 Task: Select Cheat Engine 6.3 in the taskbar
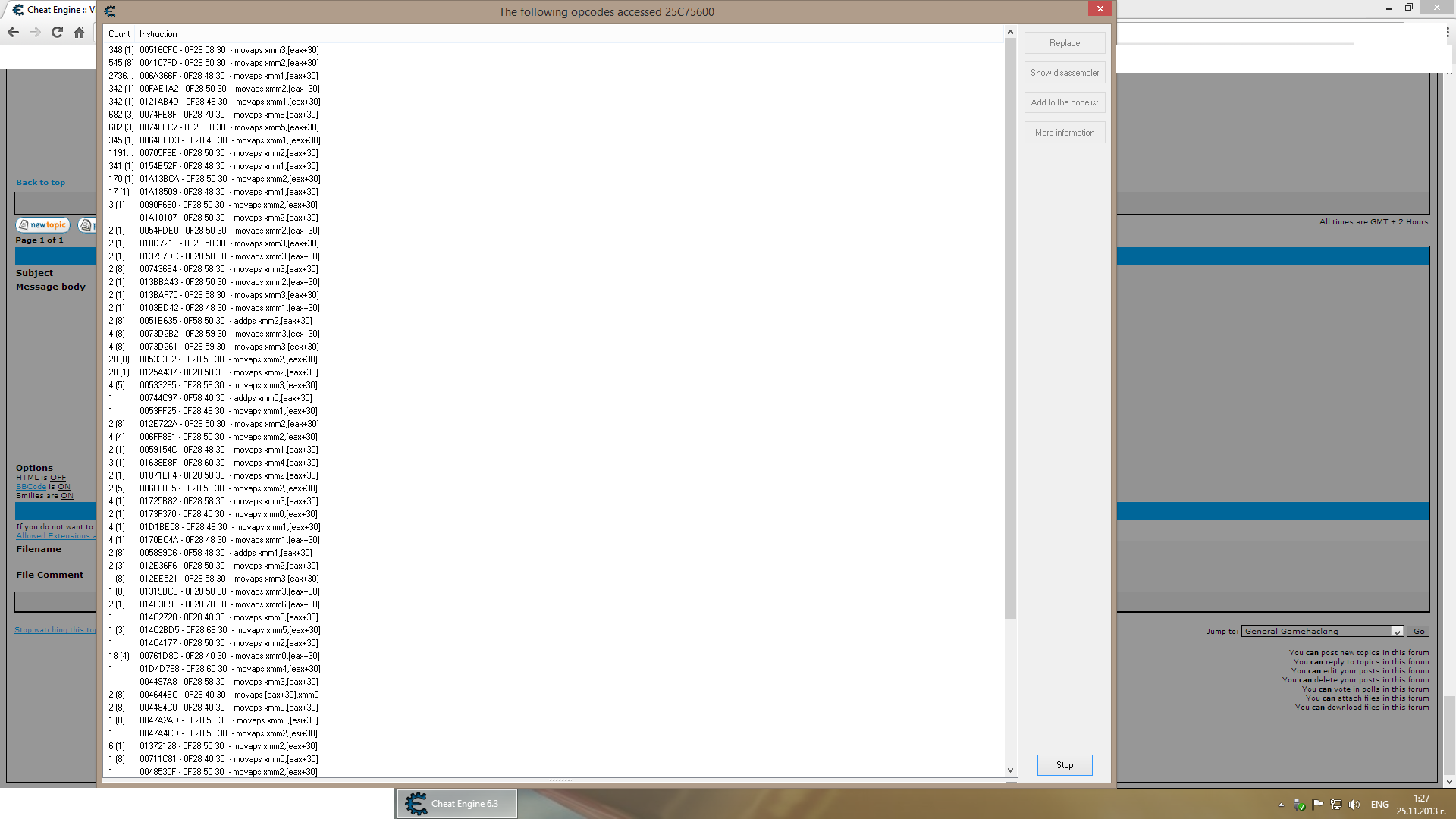point(455,803)
